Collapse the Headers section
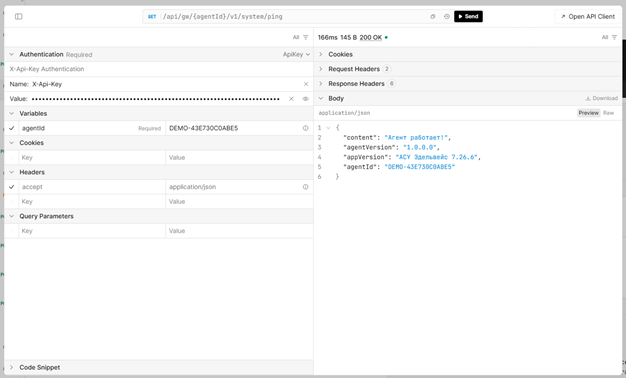Screen dimensions: 626x378 [x=12, y=172]
